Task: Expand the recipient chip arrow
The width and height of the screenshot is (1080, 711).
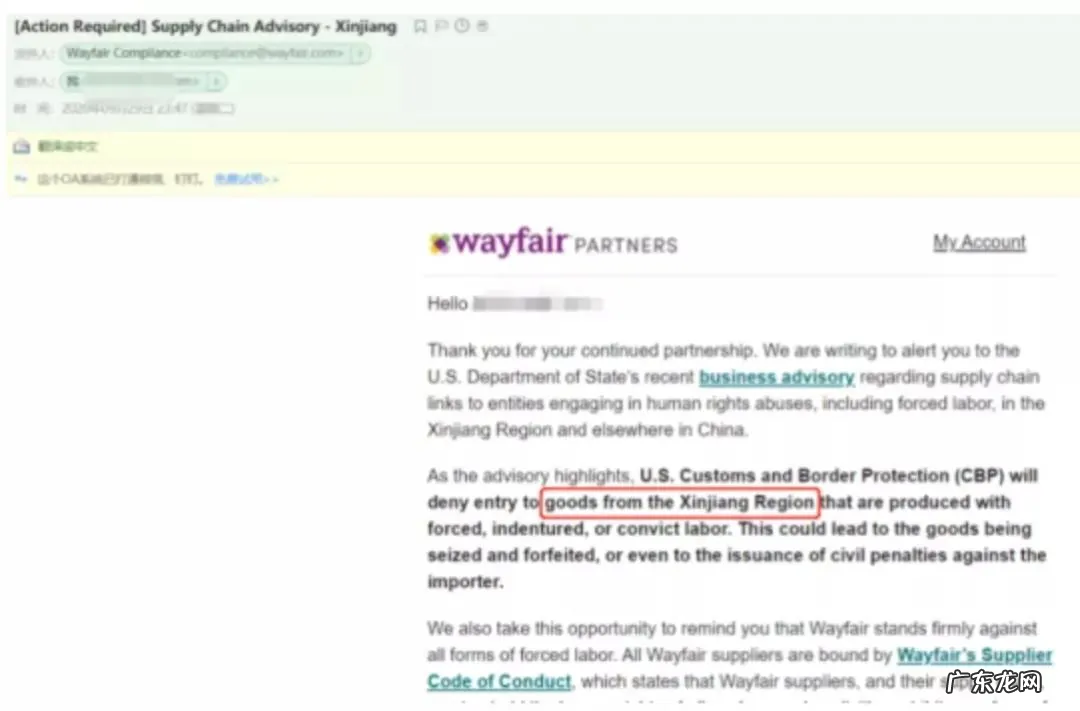Action: (216, 81)
